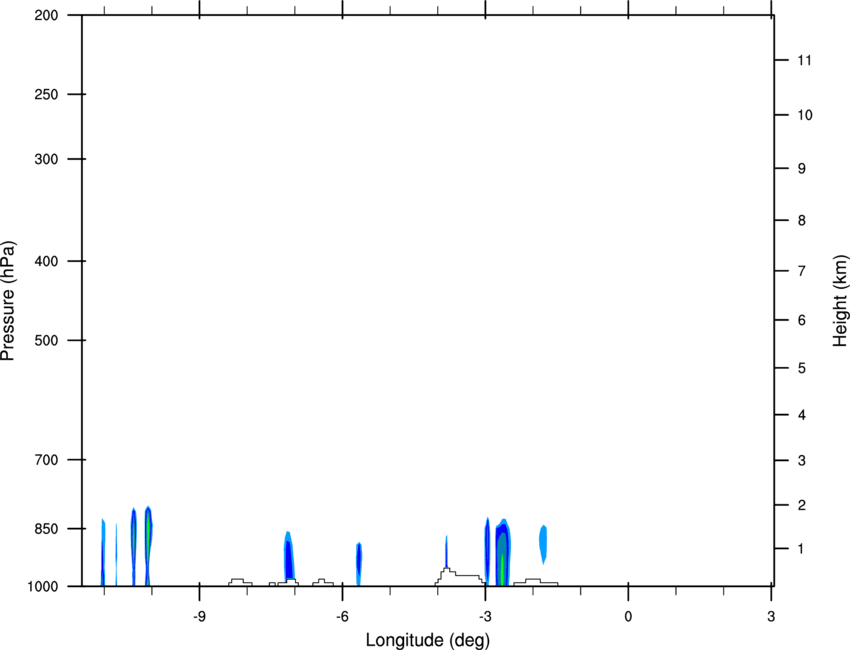Click the 300 pressure tick label
Viewport: 850px width, 650px height.
pyautogui.click(x=46, y=159)
